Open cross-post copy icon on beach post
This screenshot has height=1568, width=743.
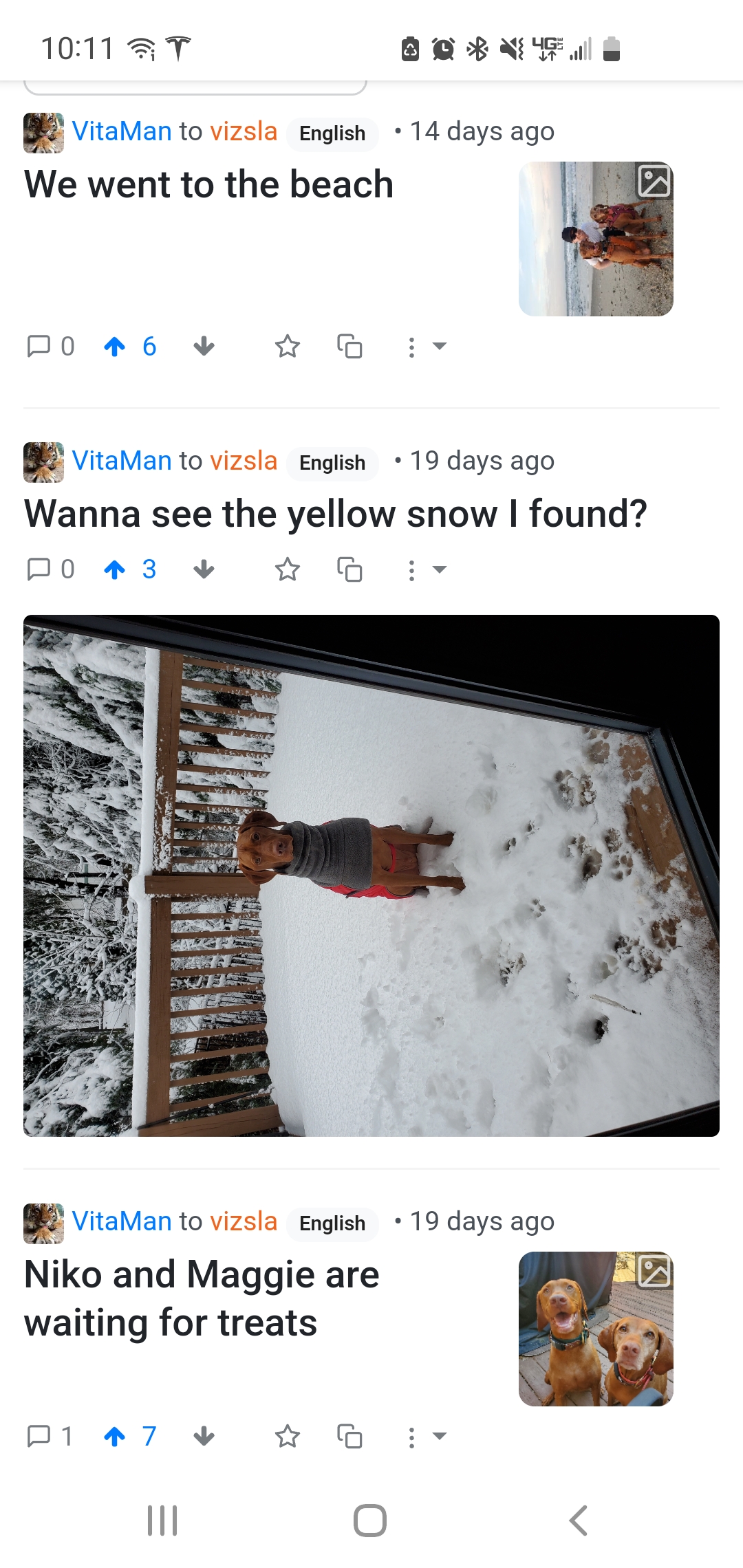(349, 346)
